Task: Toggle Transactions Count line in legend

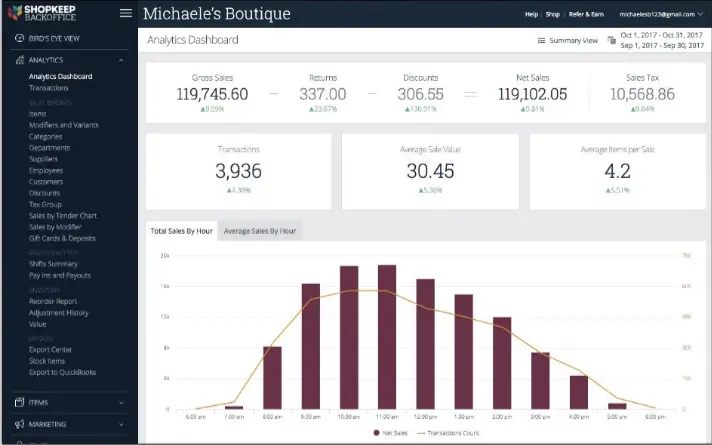Action: coord(451,433)
